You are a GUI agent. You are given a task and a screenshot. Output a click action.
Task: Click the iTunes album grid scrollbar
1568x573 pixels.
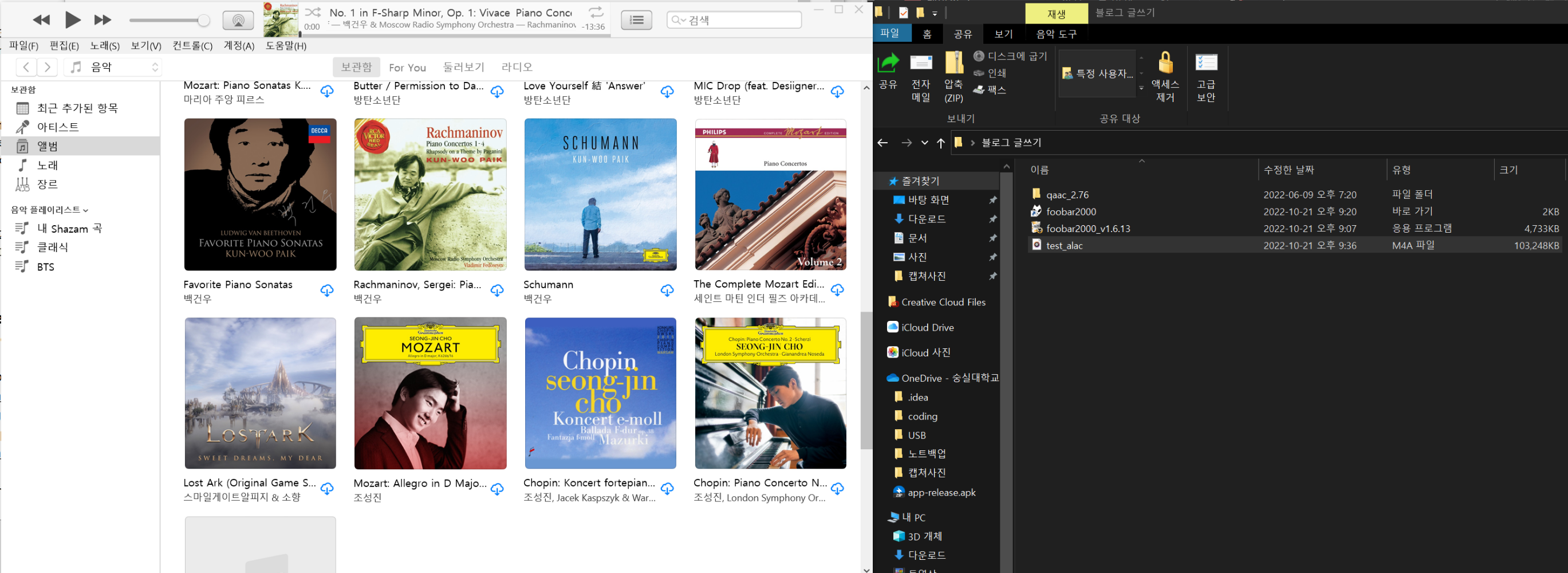click(x=866, y=380)
